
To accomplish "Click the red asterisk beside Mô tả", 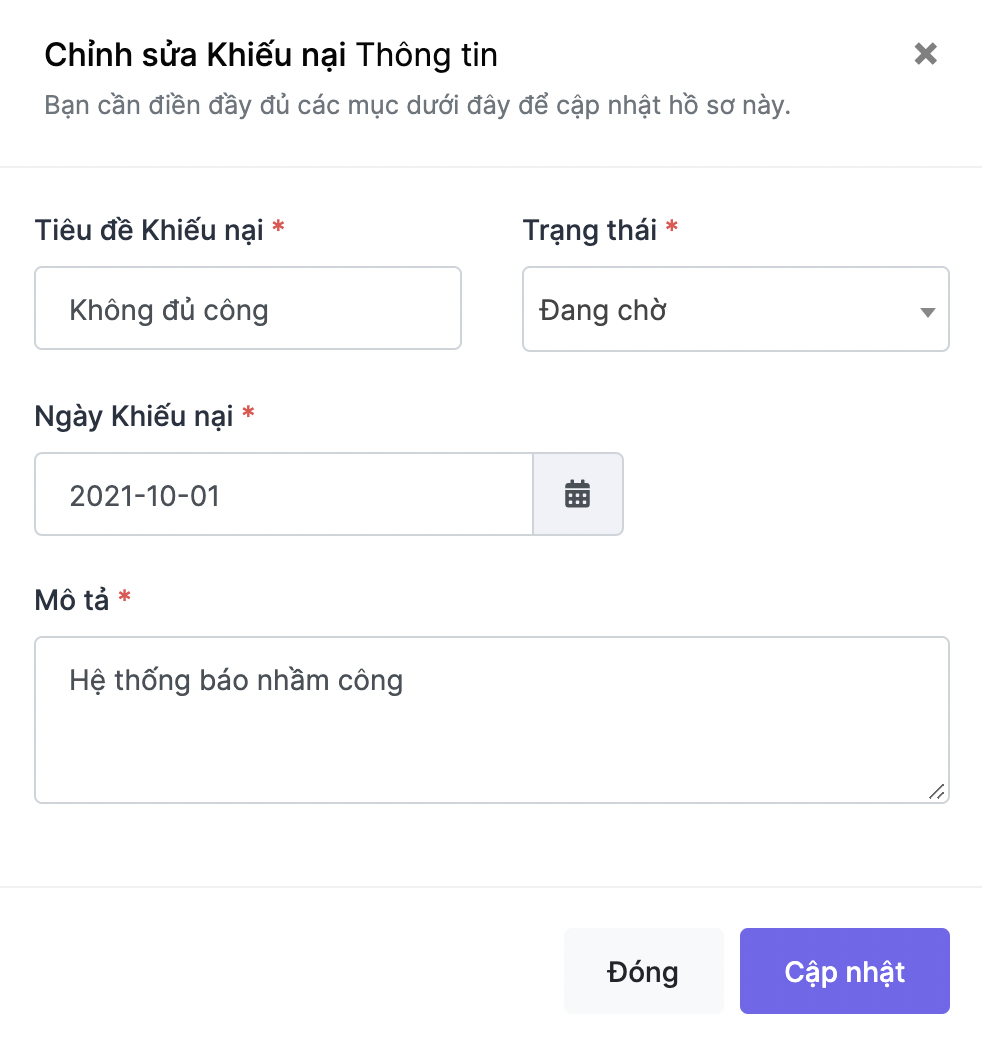I will click(124, 597).
